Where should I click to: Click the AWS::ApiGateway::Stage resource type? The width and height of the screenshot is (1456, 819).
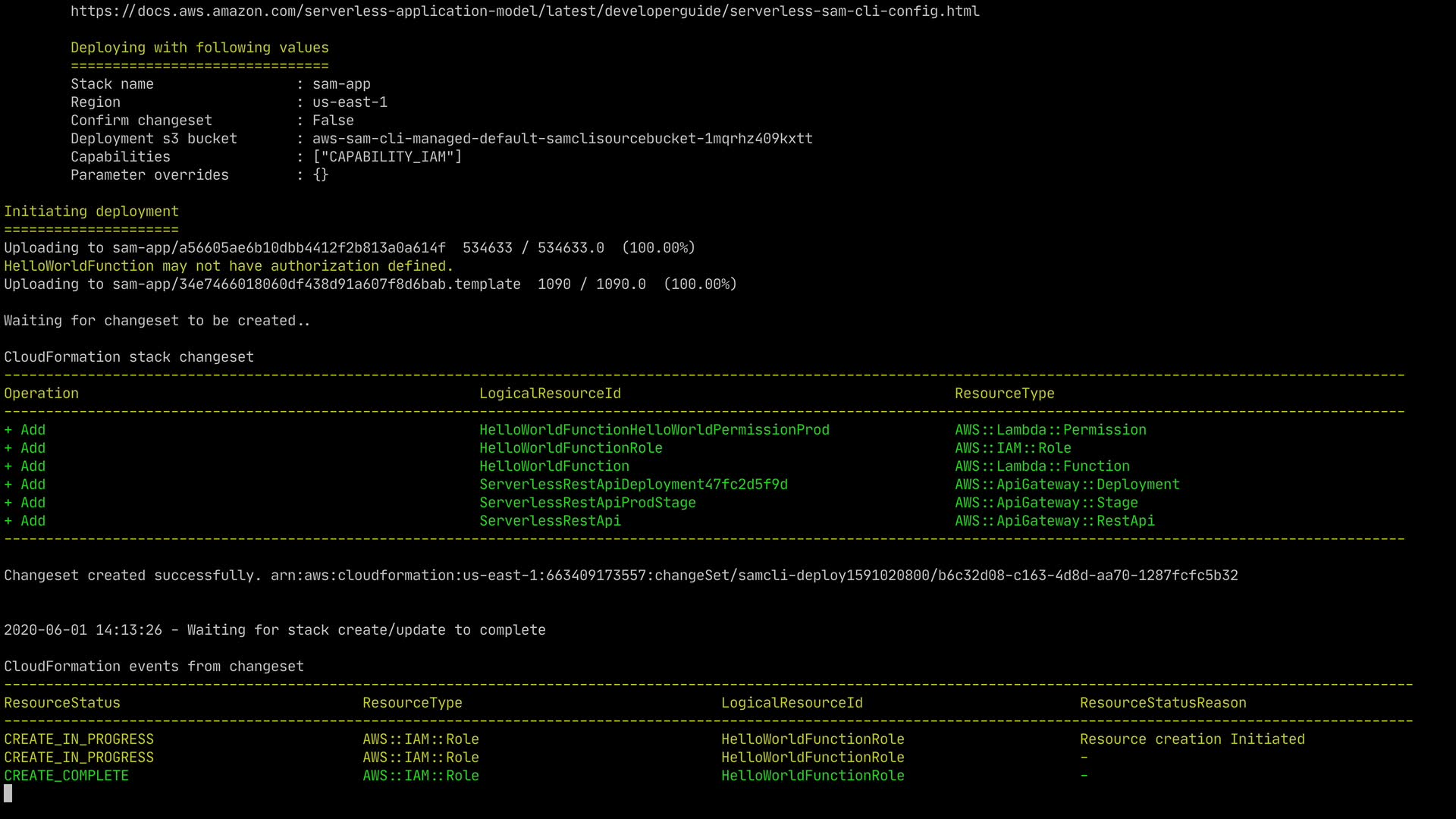[1046, 503]
